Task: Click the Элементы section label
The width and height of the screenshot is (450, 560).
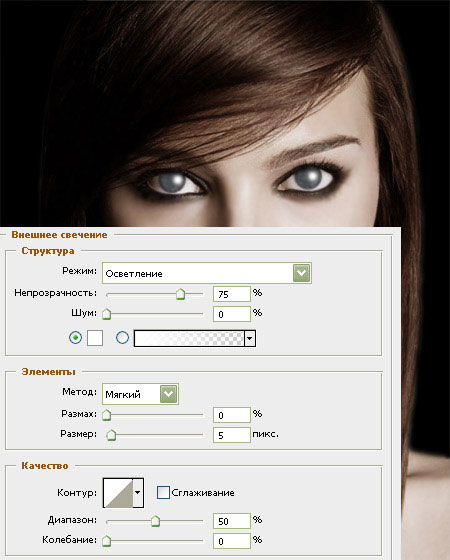Action: click(49, 372)
